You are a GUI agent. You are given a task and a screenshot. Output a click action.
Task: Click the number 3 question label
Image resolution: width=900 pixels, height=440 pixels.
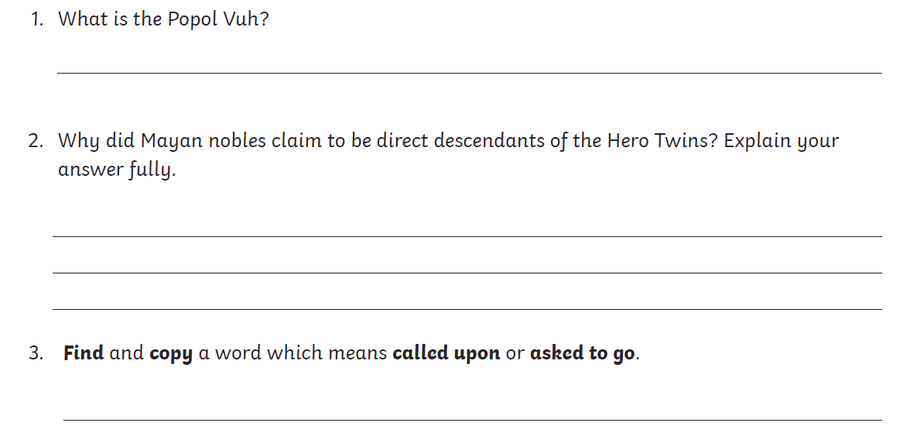tap(36, 353)
